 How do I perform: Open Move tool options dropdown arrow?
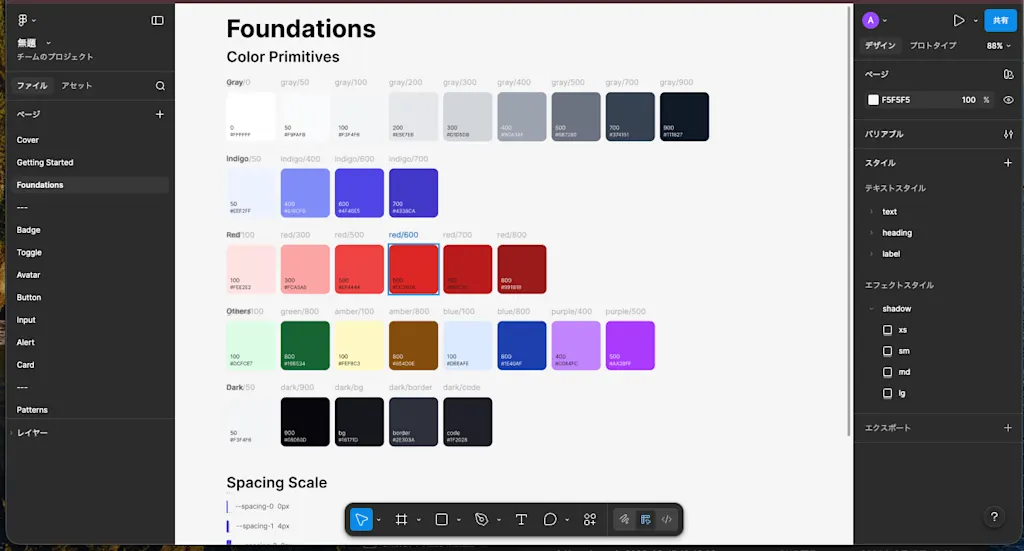coord(379,520)
